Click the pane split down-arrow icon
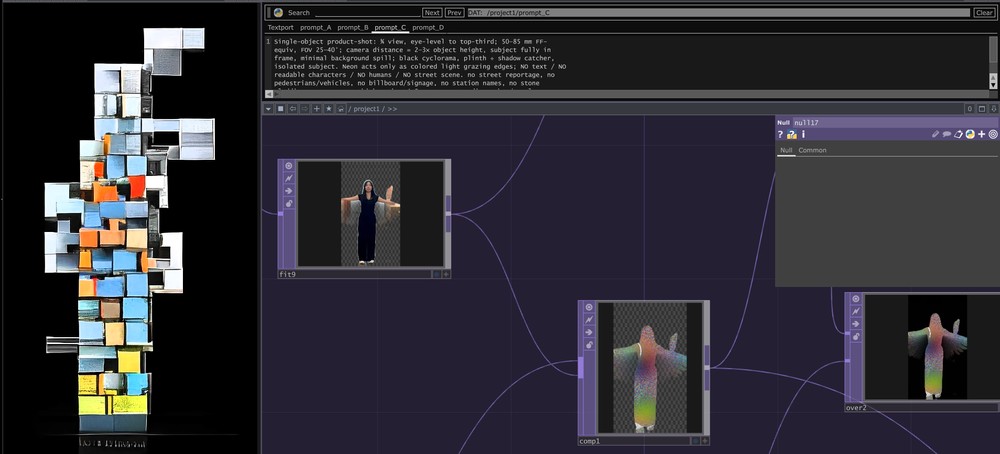Image resolution: width=1000 pixels, height=454 pixels. point(994,109)
